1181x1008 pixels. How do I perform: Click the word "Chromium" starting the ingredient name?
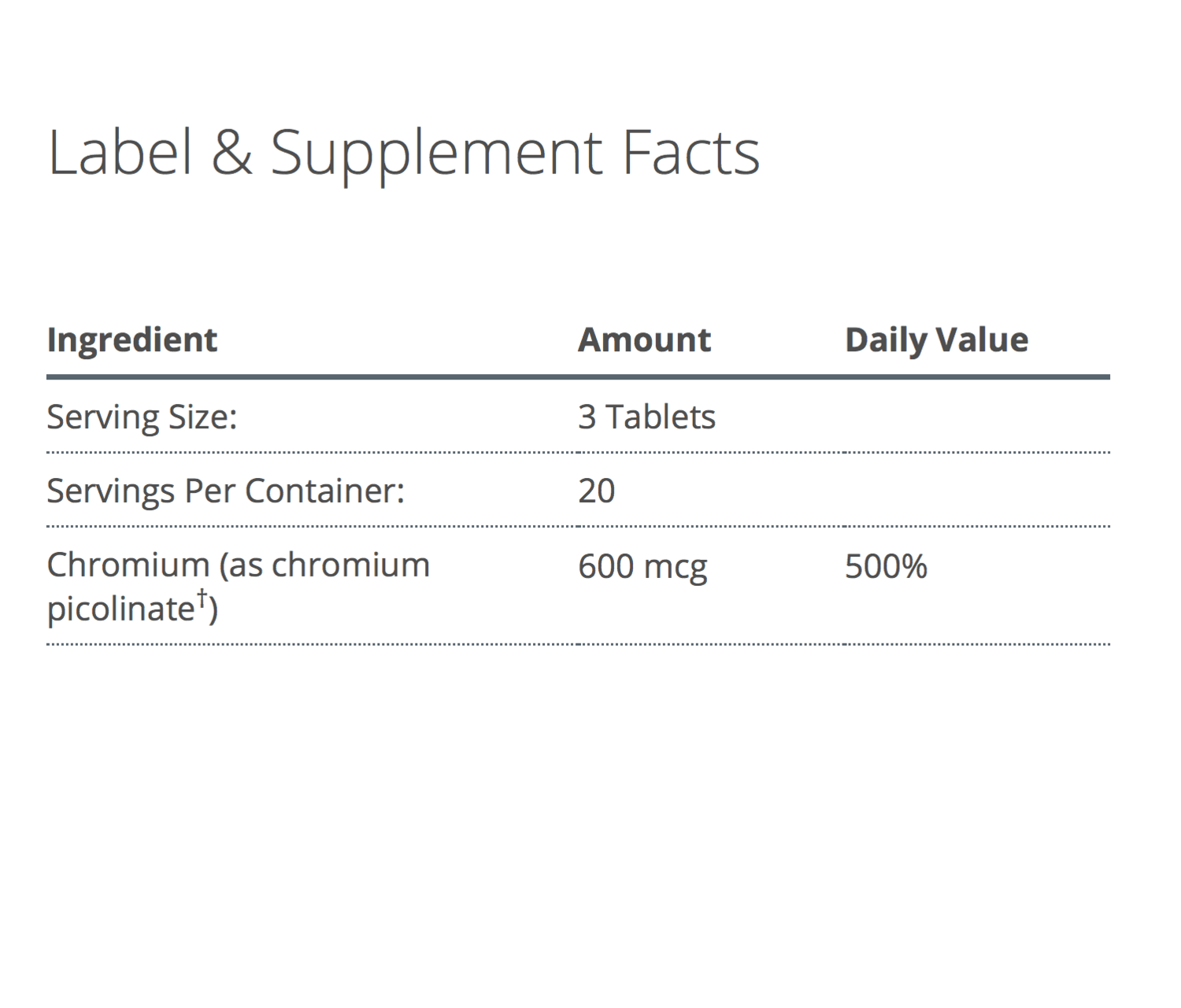pyautogui.click(x=128, y=565)
